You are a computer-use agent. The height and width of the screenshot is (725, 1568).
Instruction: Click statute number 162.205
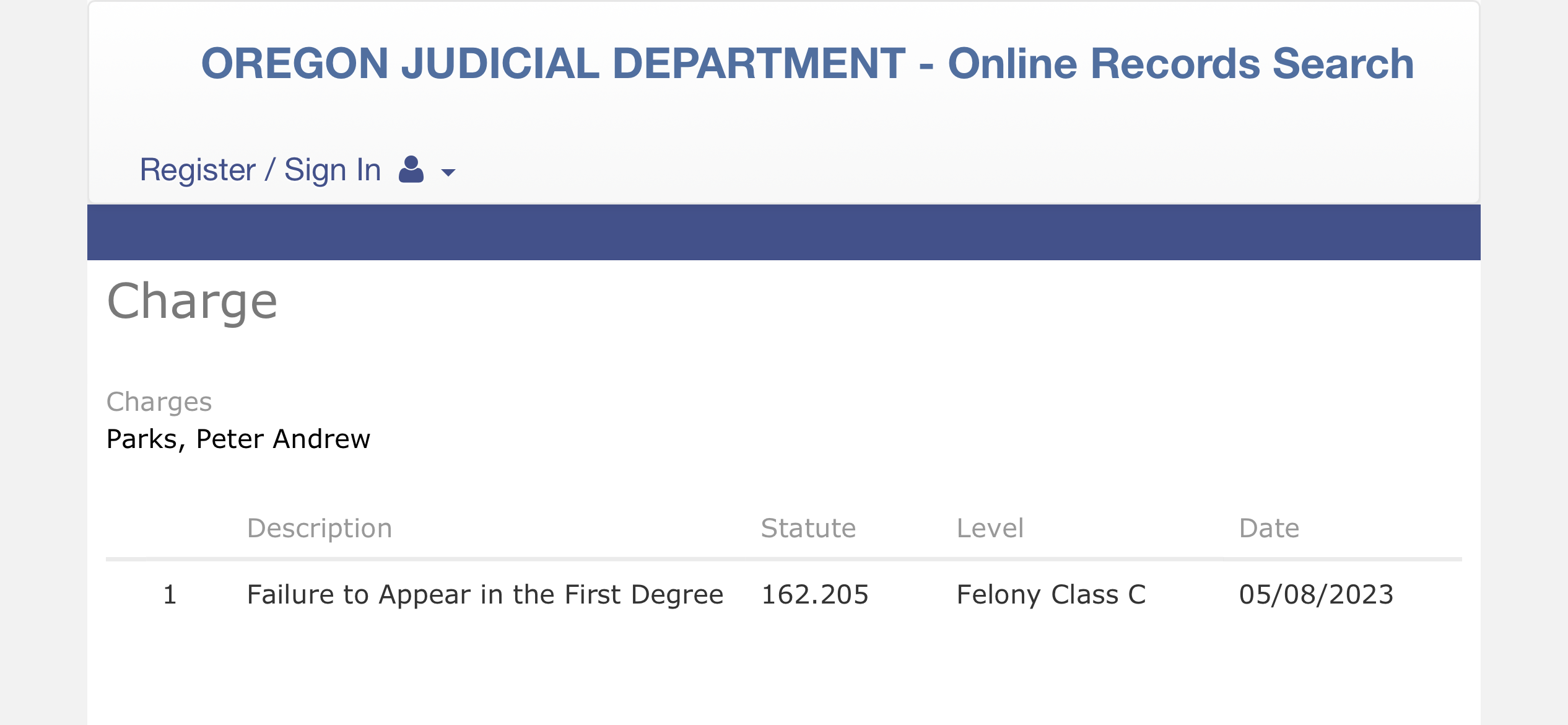pos(815,595)
